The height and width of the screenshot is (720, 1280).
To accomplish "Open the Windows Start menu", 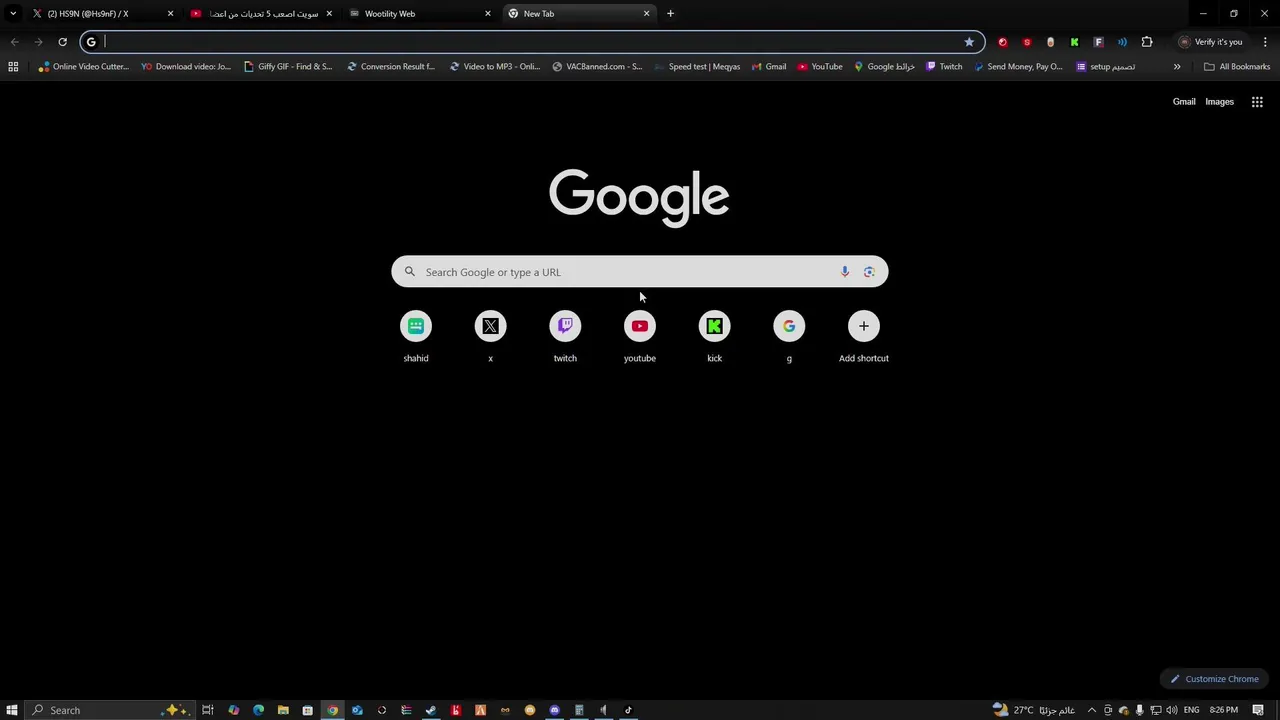I will [12, 710].
